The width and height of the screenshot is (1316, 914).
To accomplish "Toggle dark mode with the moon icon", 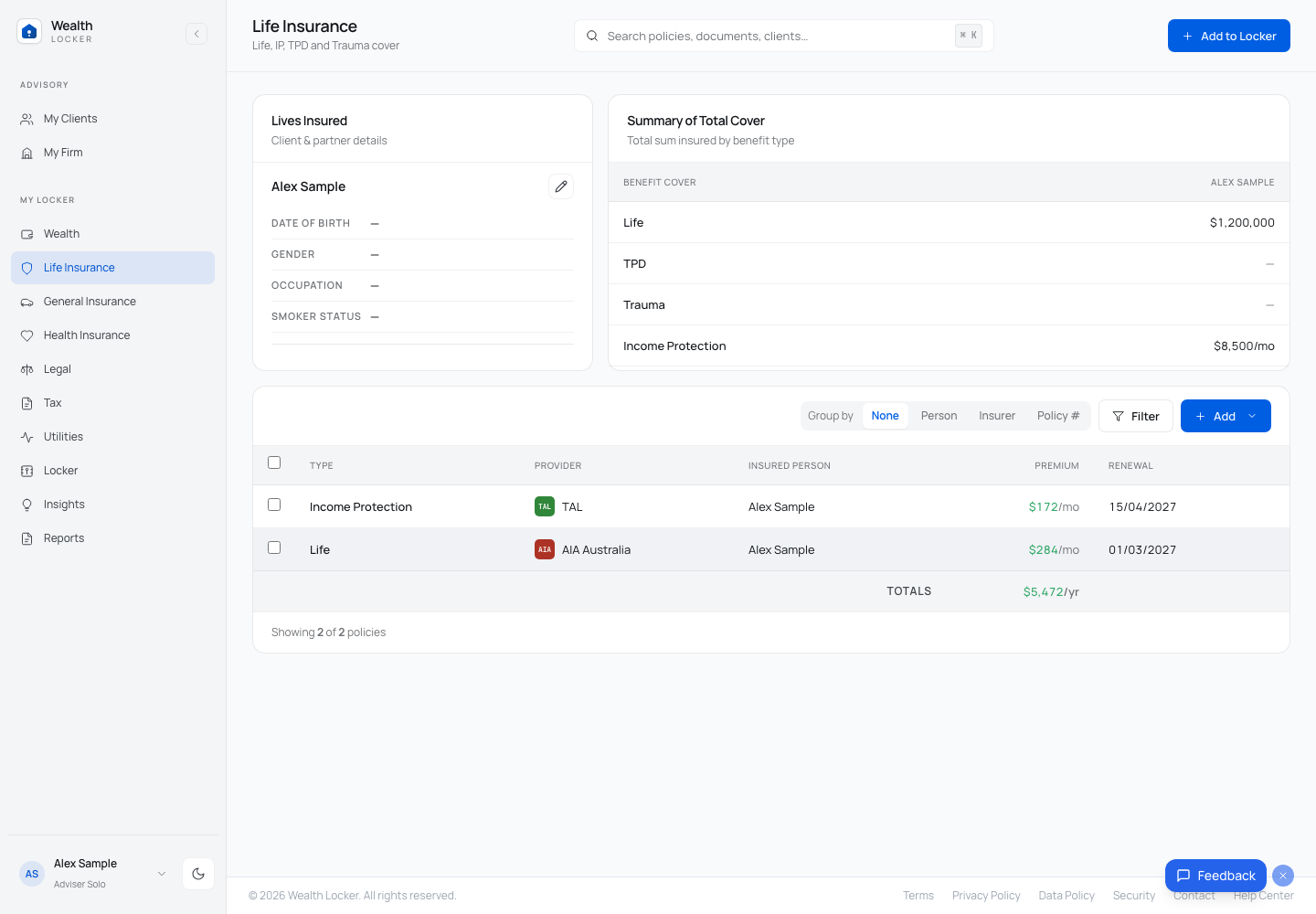I will tap(198, 874).
